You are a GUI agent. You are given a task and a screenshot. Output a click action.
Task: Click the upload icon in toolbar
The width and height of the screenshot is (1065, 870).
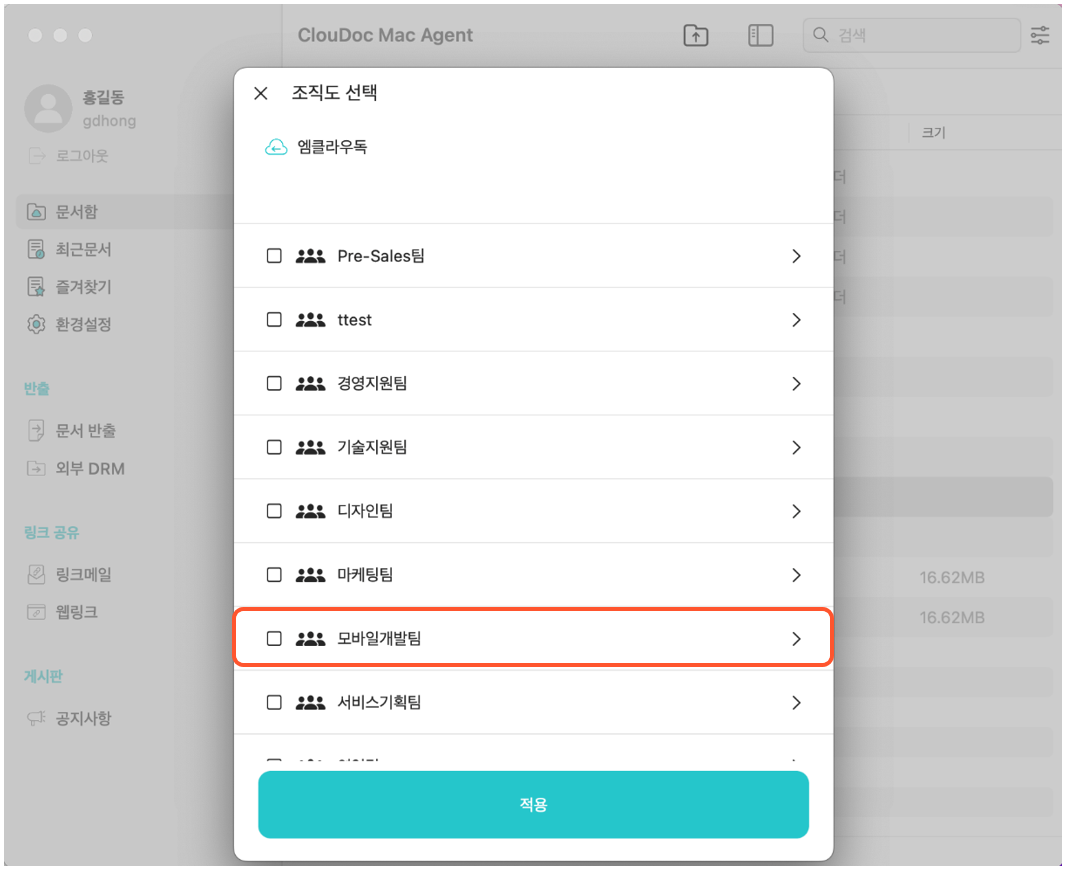point(696,35)
